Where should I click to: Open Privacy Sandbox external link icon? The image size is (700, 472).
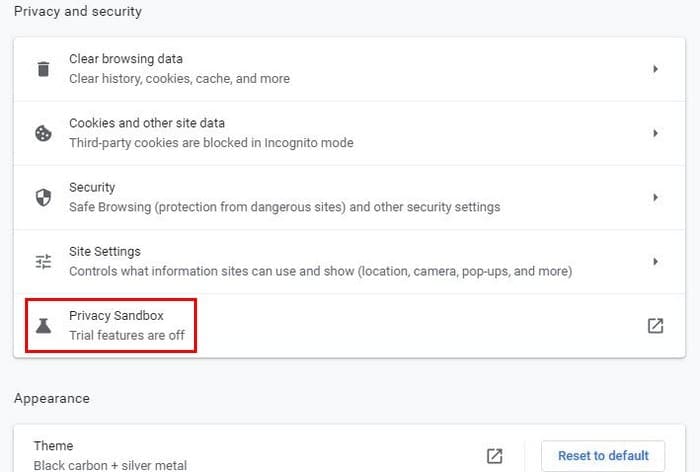pyautogui.click(x=655, y=326)
